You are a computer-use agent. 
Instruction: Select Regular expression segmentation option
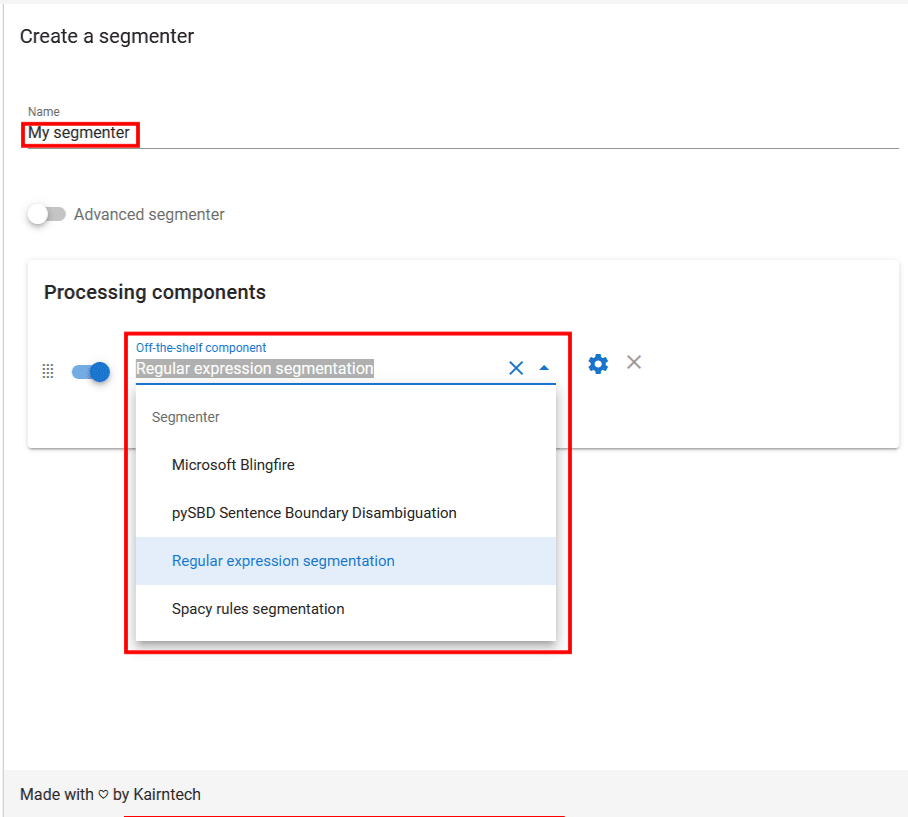(x=283, y=561)
